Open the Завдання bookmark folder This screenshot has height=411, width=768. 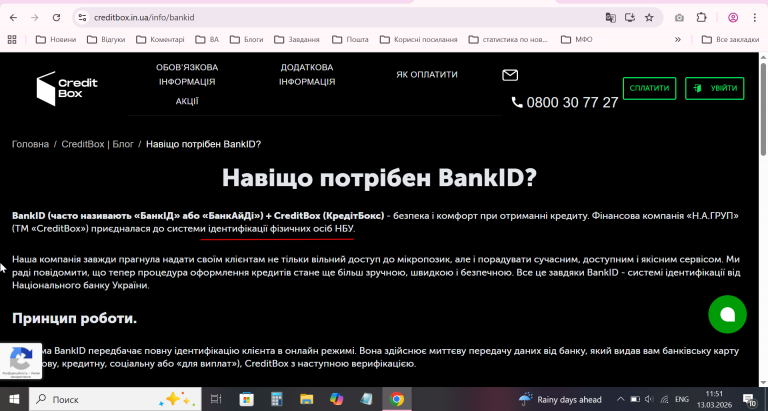297,39
